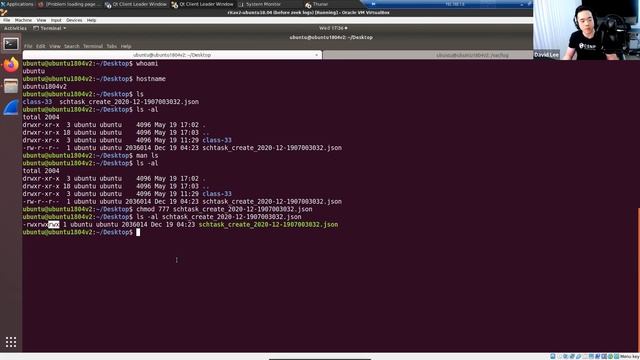The width and height of the screenshot is (640, 360).
Task: Click class-33 in the first ls output
Action: (x=37, y=102)
